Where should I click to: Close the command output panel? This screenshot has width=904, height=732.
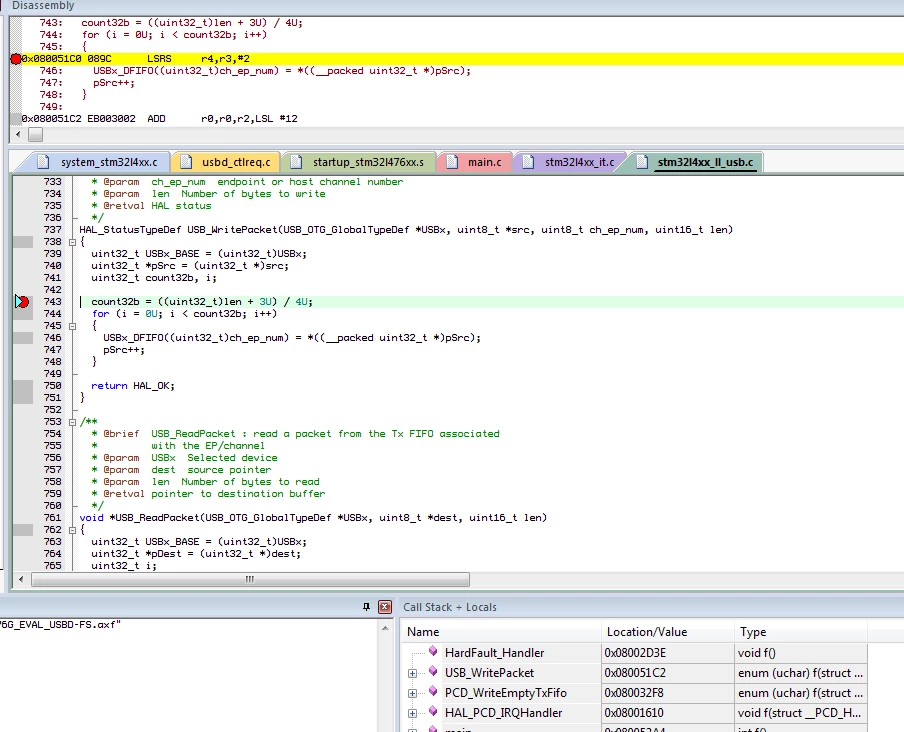(385, 607)
